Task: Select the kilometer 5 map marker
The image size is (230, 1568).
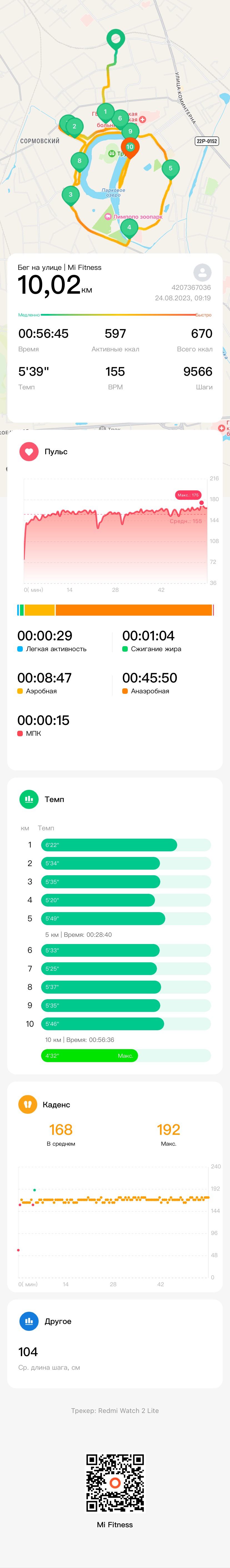Action: tap(170, 169)
